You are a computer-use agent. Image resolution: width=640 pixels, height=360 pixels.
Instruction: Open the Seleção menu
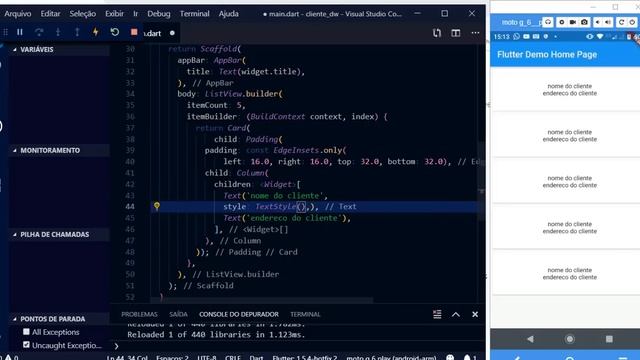click(82, 13)
